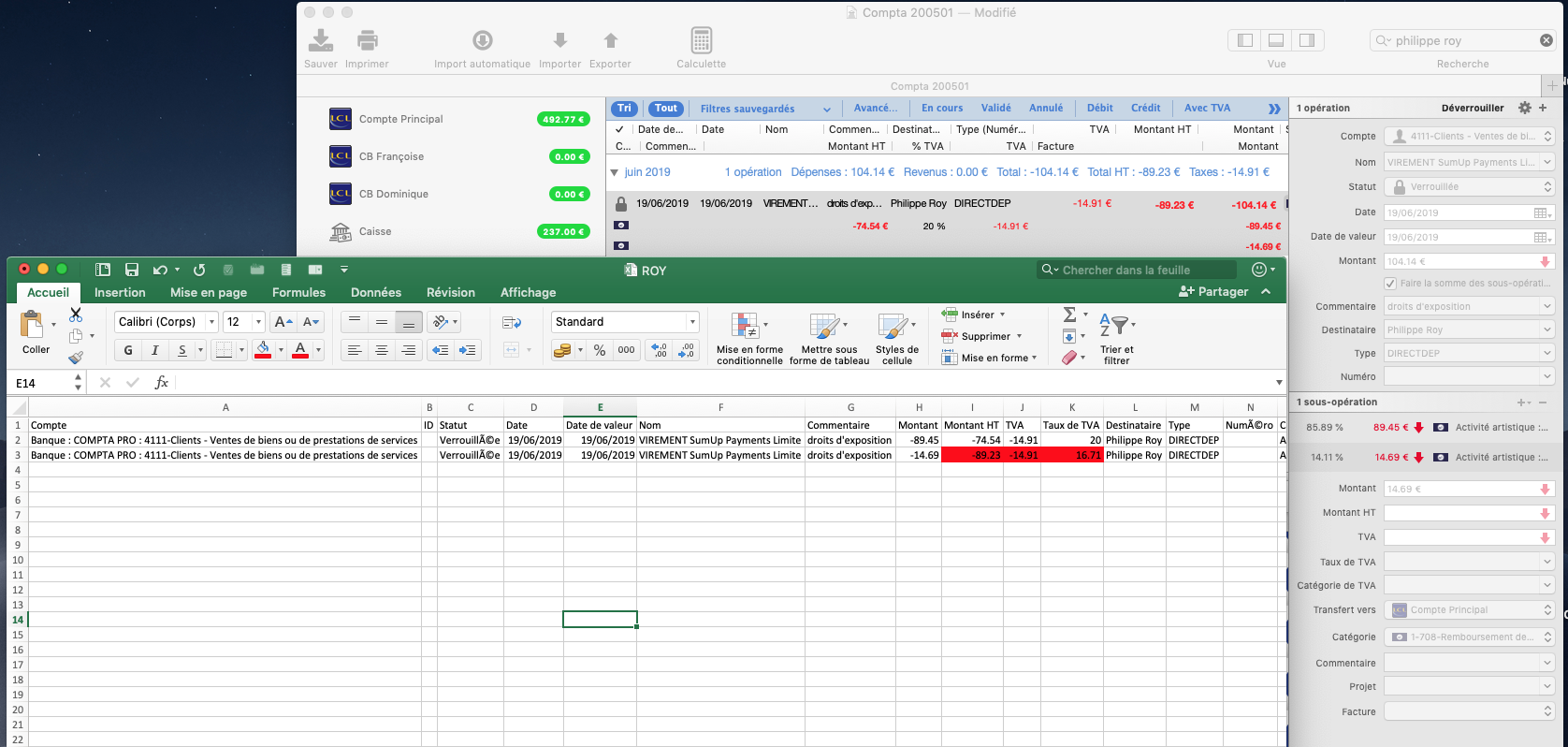This screenshot has height=747, width=1568.
Task: Click Redo arrow in Excel title bar
Action: 199,270
